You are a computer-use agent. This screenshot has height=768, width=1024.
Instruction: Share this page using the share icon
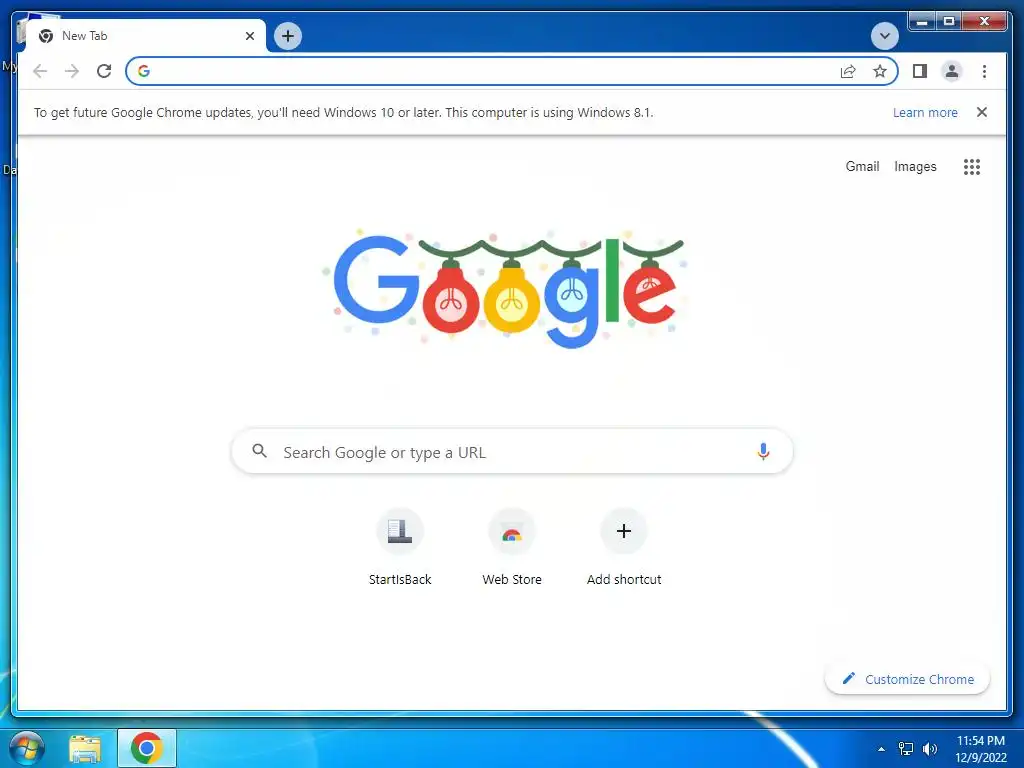tap(848, 71)
